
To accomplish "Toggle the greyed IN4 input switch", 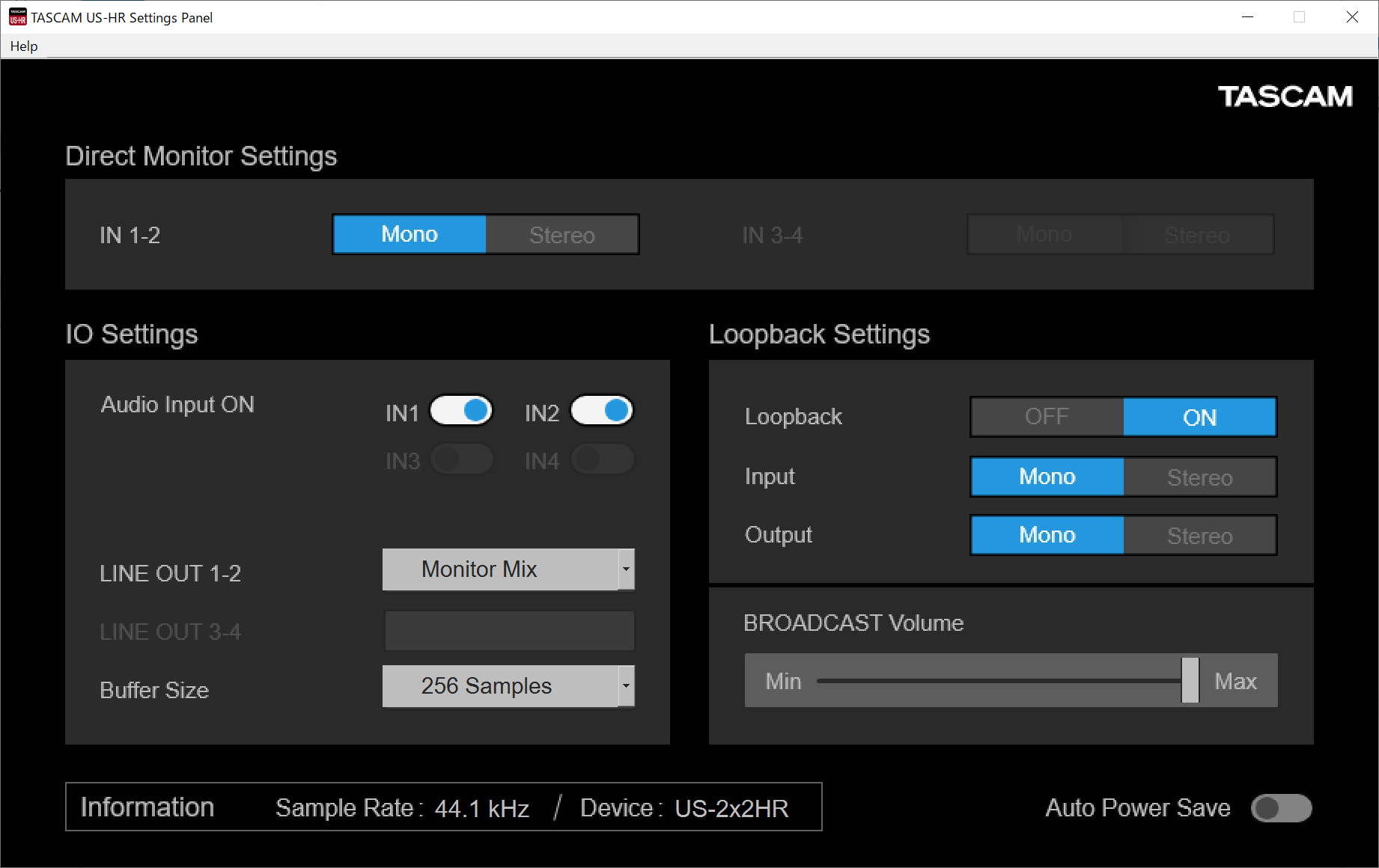I will tap(602, 459).
